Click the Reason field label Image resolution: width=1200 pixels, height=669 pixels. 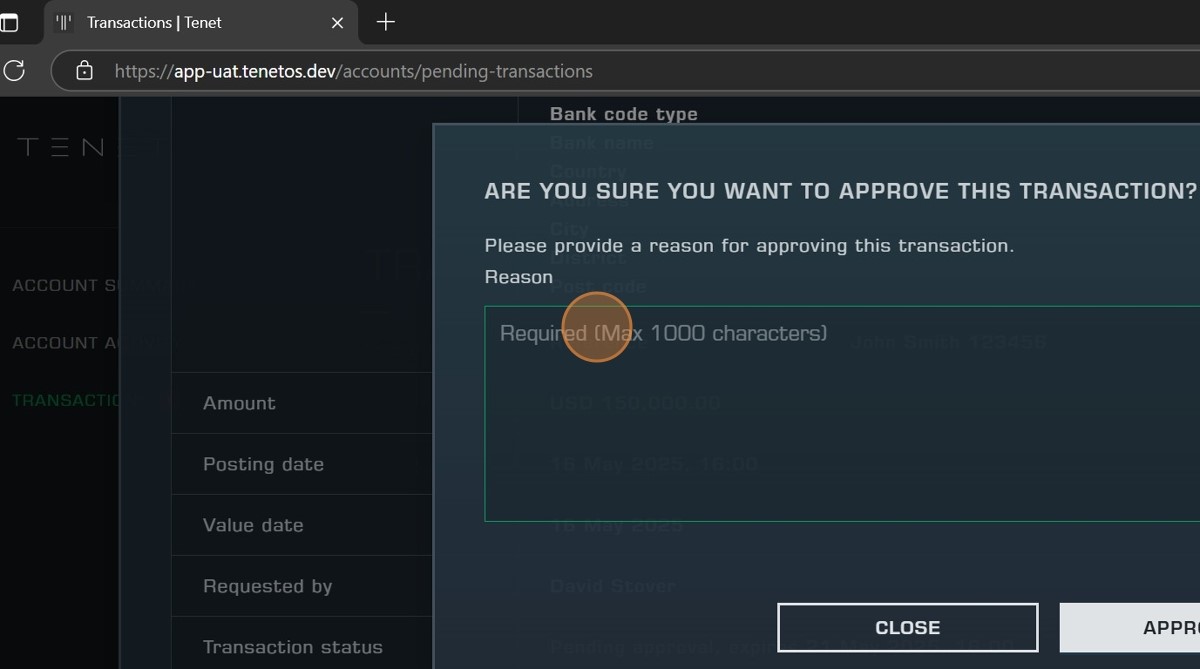[x=518, y=277]
